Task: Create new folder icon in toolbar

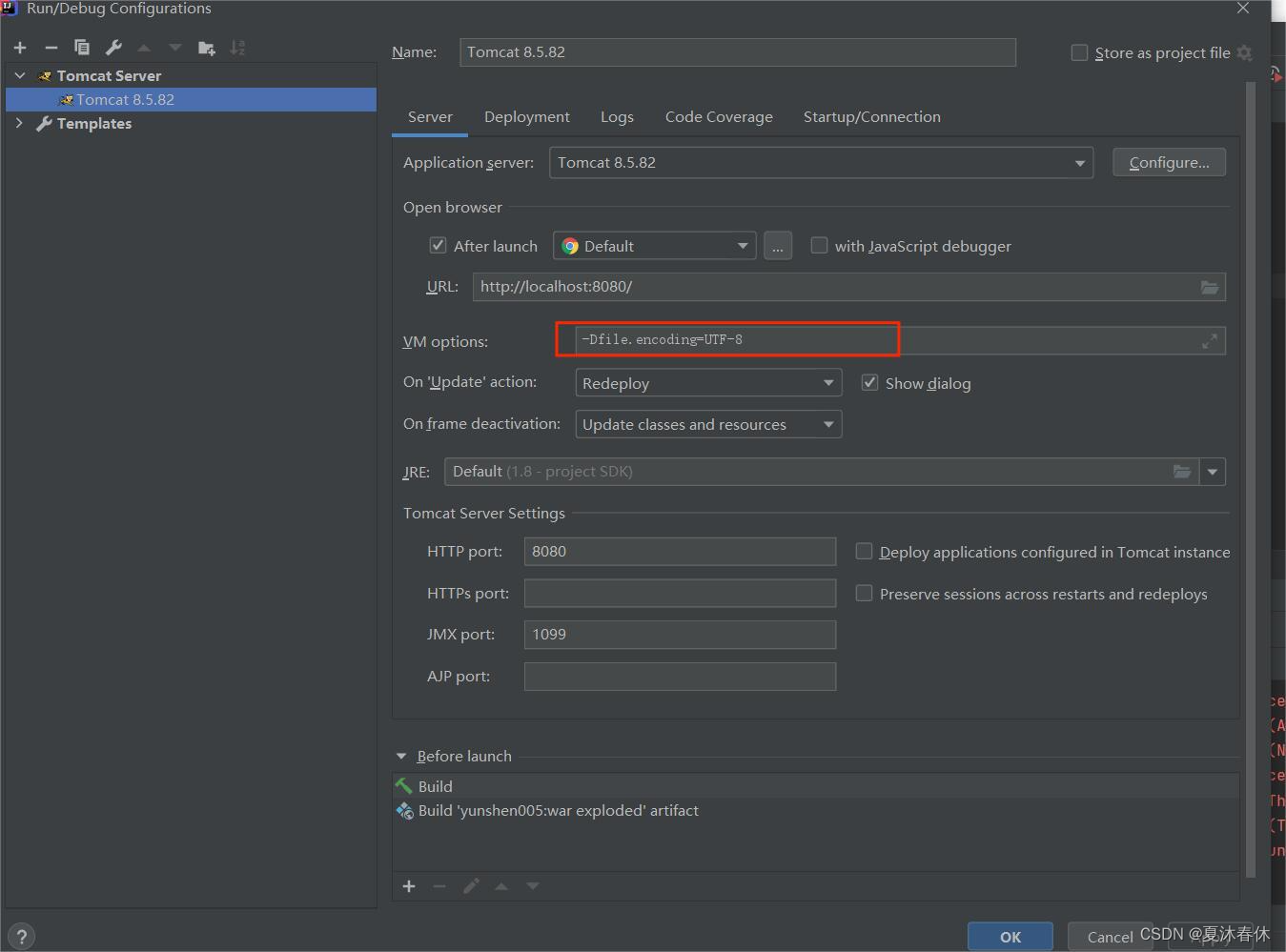Action: 207,48
